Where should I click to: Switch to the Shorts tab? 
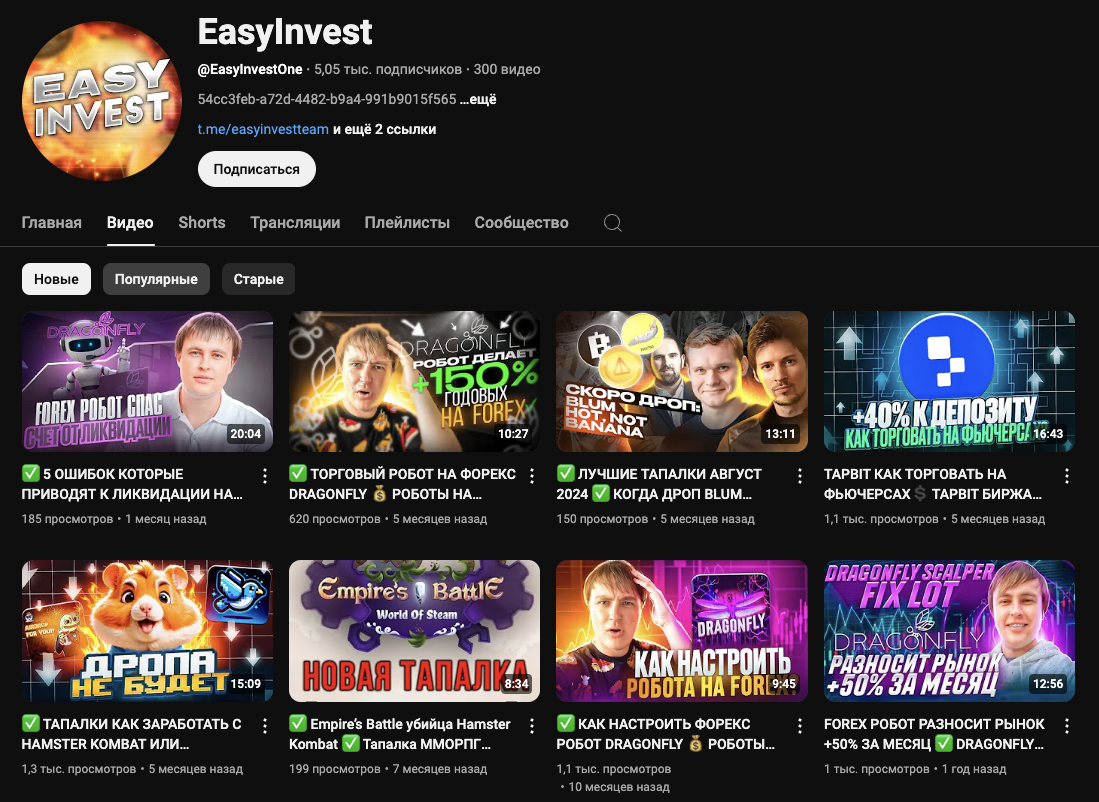click(x=202, y=223)
